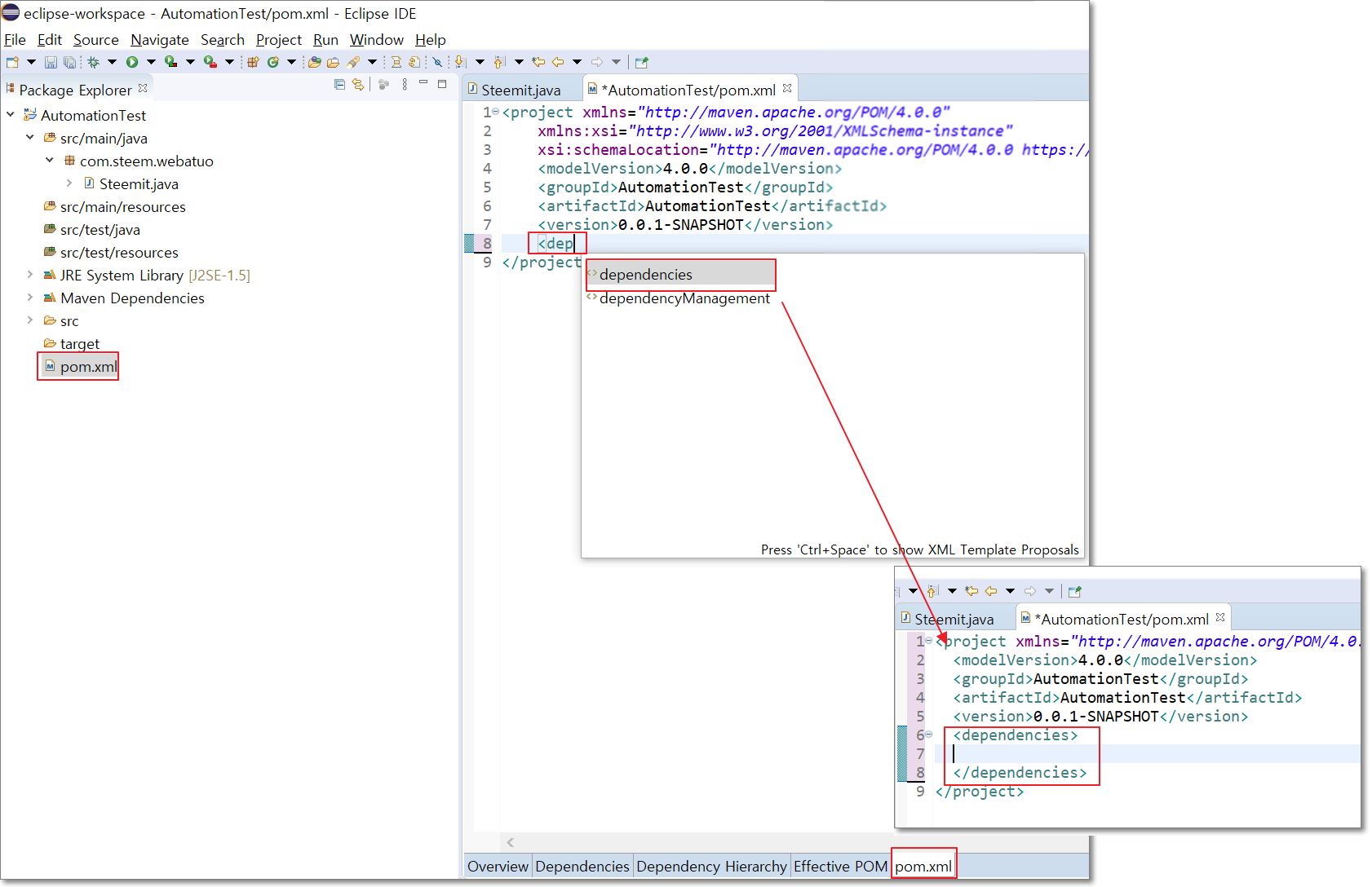
Task: Click the Pin Editor toolbar icon
Action: [x=641, y=62]
